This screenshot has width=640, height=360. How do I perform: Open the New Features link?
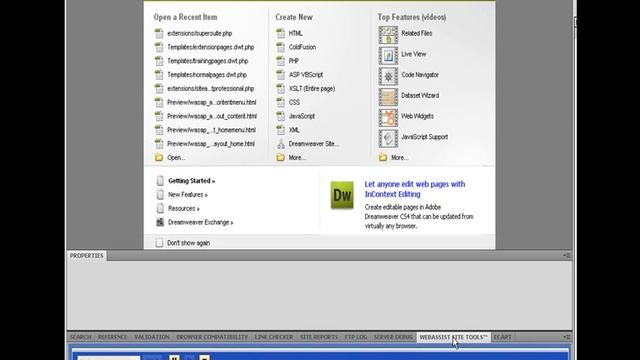[188, 195]
